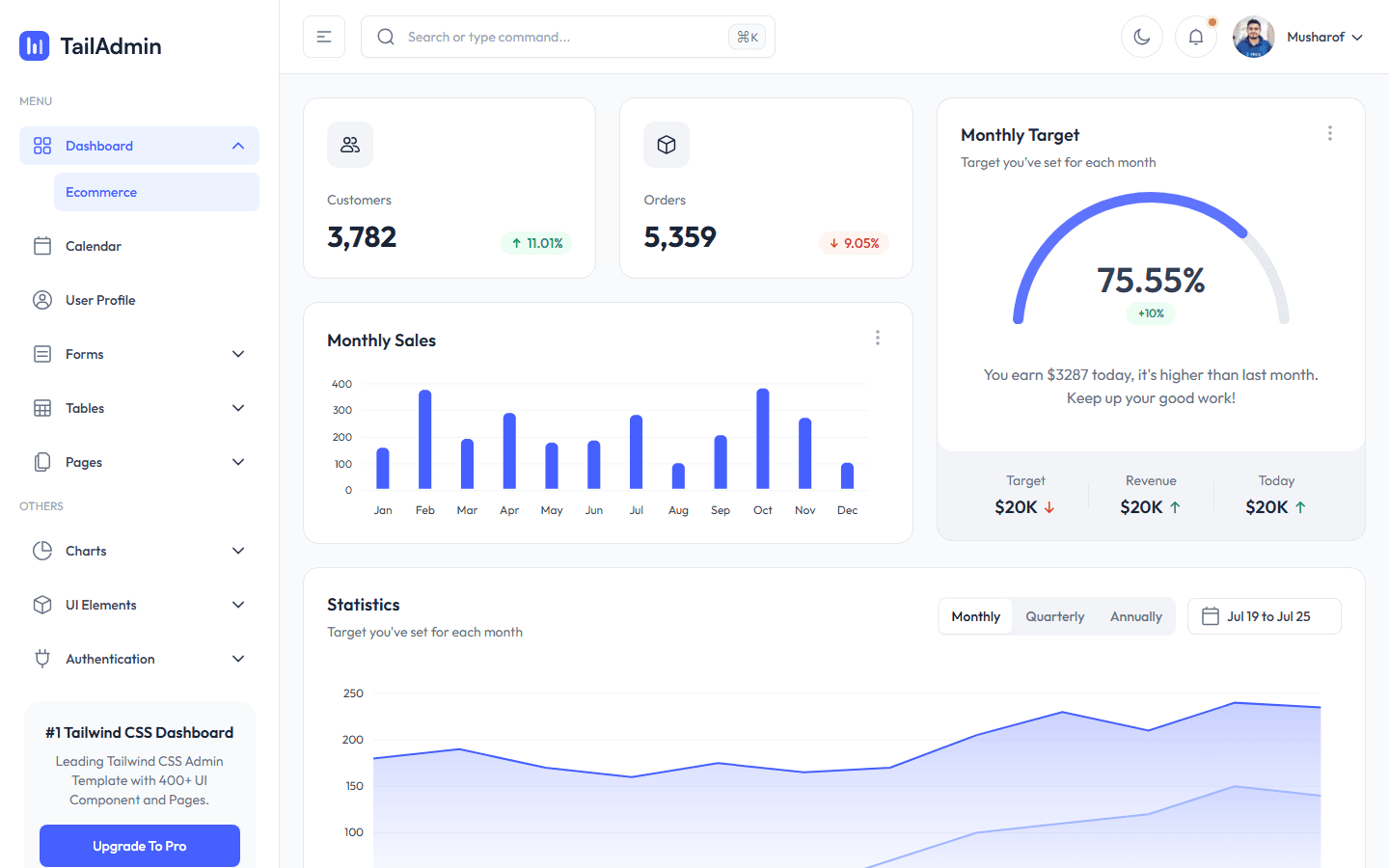Open the User Profile page label
Image resolution: width=1389 pixels, height=868 pixels.
click(x=100, y=300)
